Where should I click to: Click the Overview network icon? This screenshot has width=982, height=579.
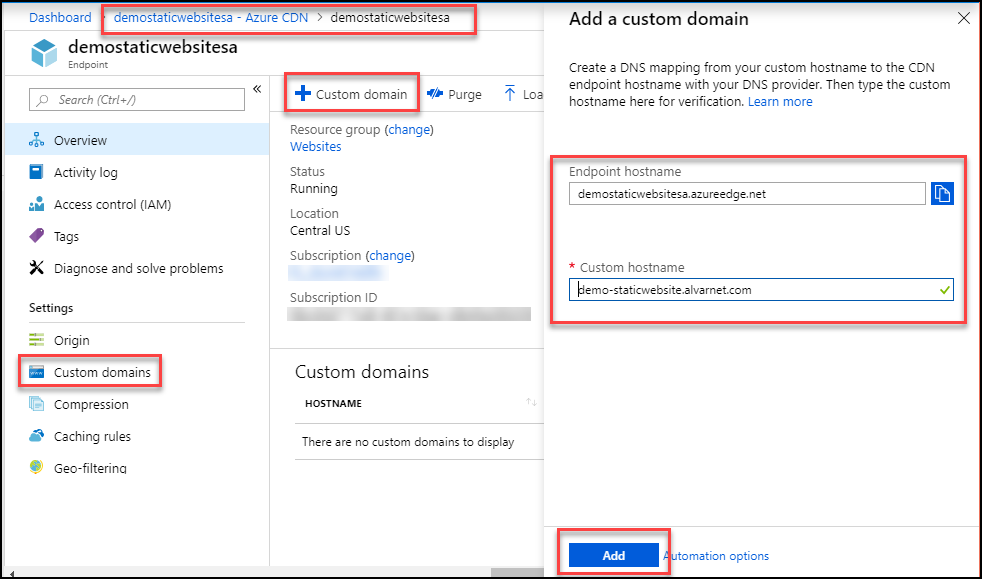point(36,140)
